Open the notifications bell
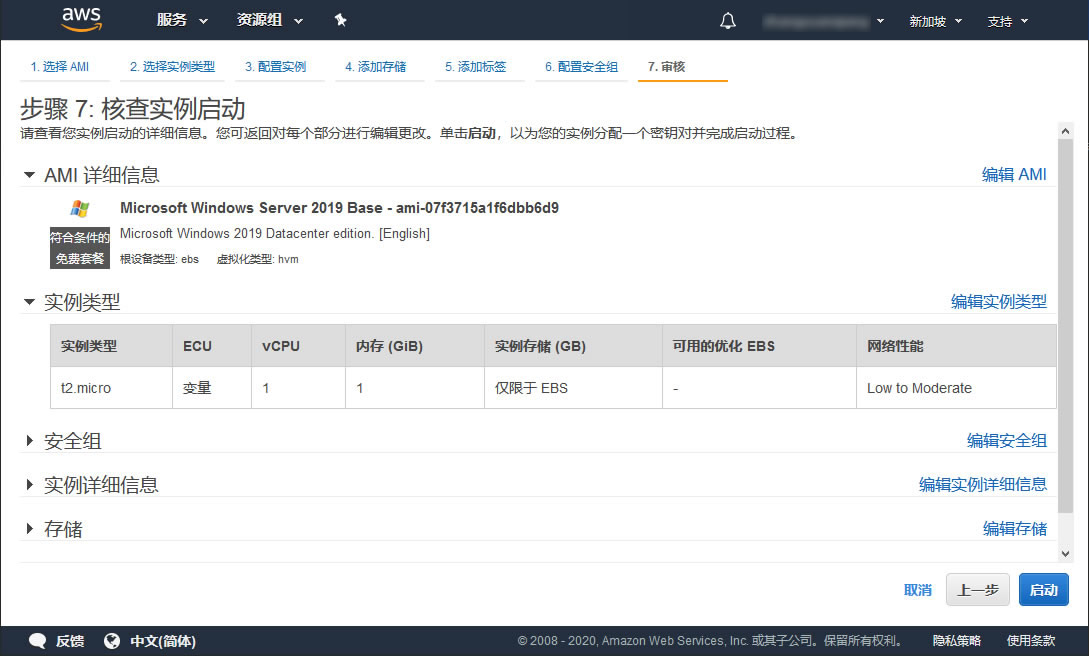The height and width of the screenshot is (656, 1089). (x=727, y=21)
